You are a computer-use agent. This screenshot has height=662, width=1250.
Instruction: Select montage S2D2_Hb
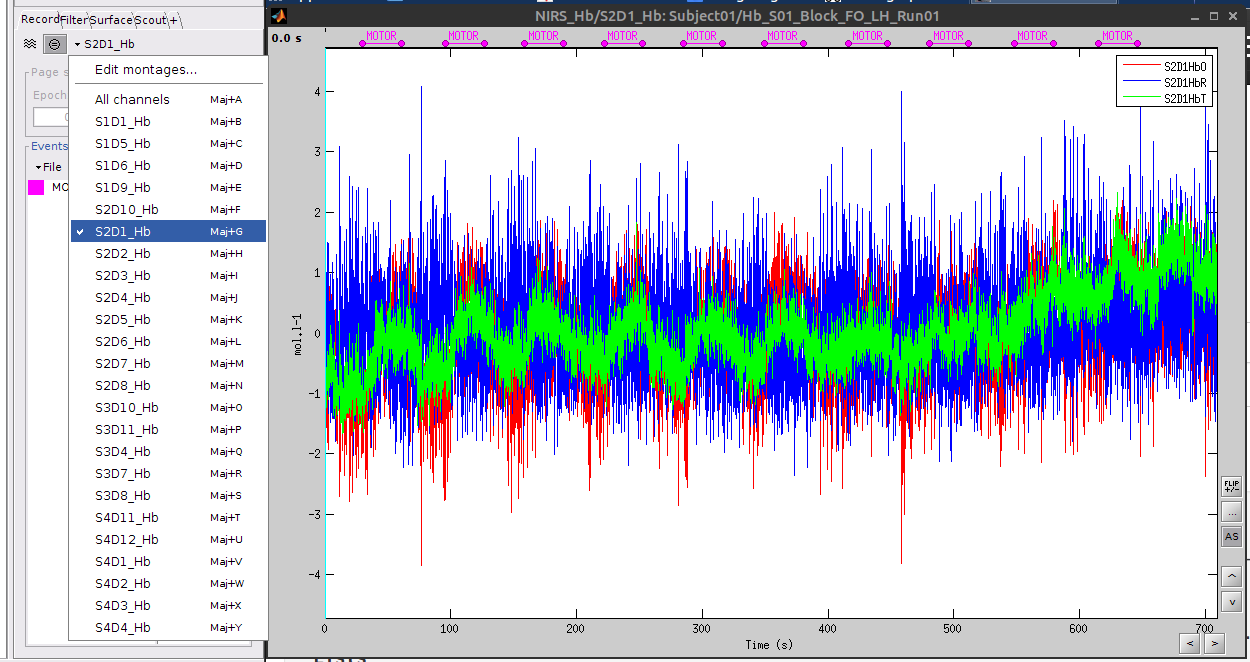[168, 253]
